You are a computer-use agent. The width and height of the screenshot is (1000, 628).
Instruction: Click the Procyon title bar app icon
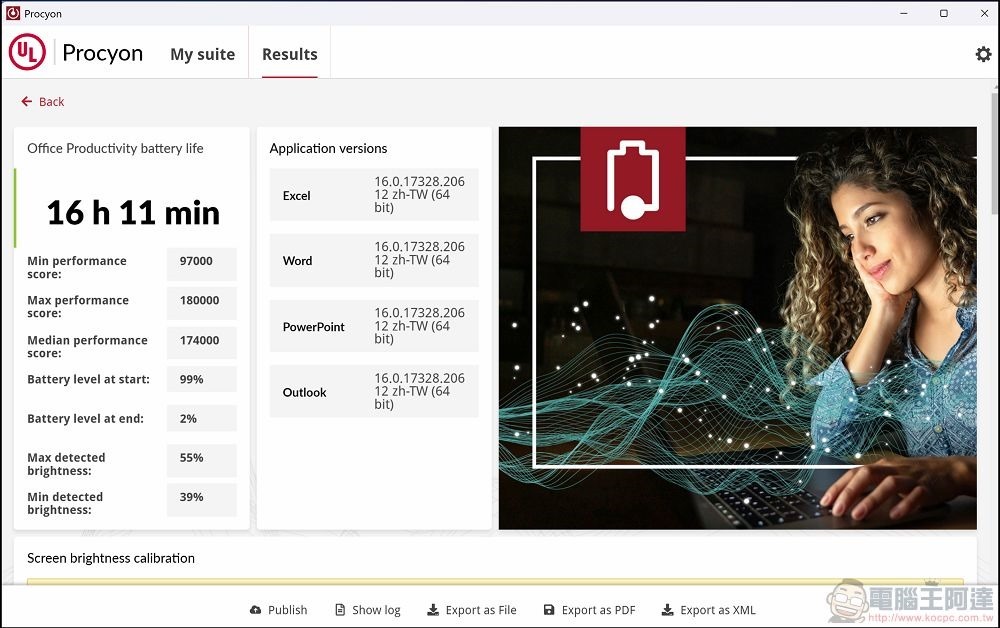click(x=13, y=13)
